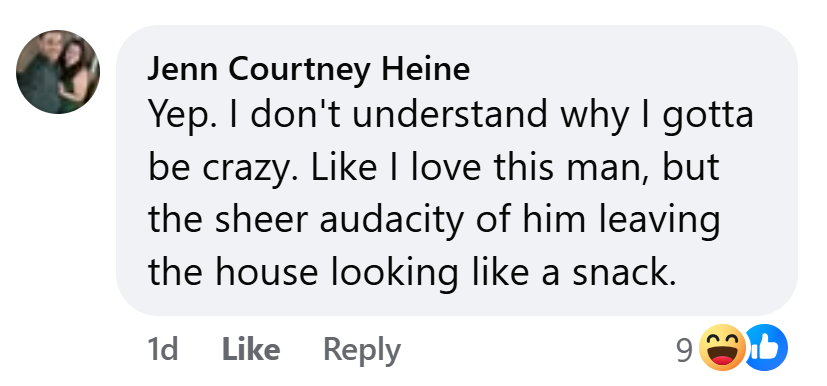Image resolution: width=827 pixels, height=386 pixels.
Task: Click the blue thumbs-up reaction icon
Action: pos(766,348)
